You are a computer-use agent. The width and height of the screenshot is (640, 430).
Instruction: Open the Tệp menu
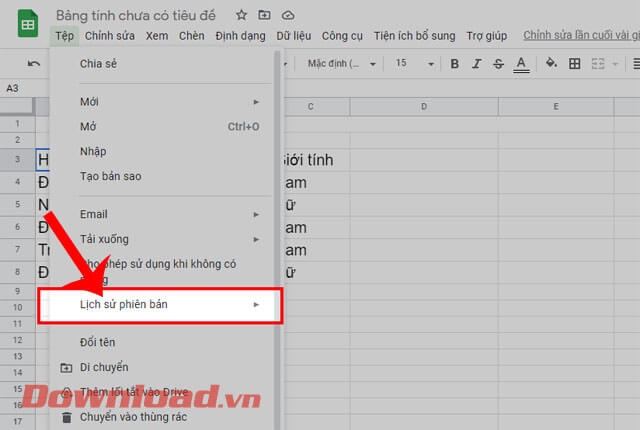(x=64, y=36)
